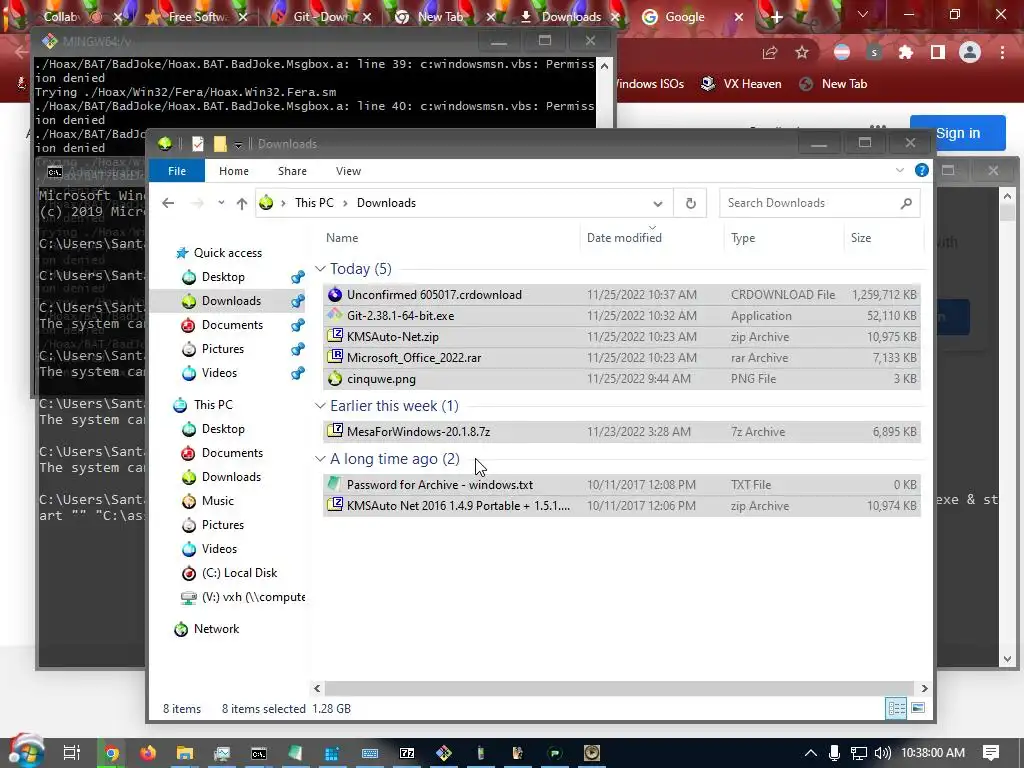This screenshot has width=1024, height=768.
Task: Select This PC in navigation pane
Action: 213,405
